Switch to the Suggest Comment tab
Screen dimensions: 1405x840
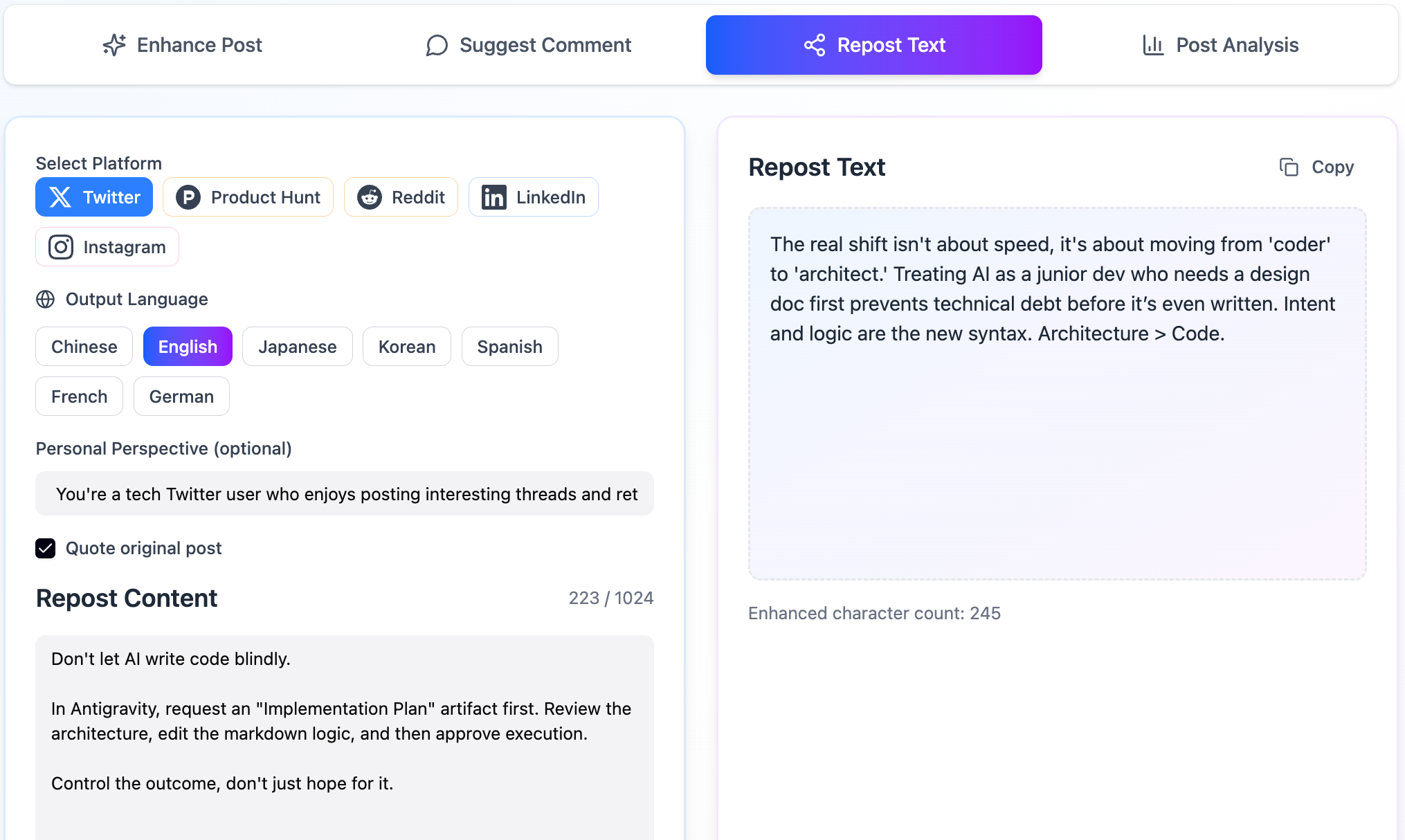pos(528,44)
